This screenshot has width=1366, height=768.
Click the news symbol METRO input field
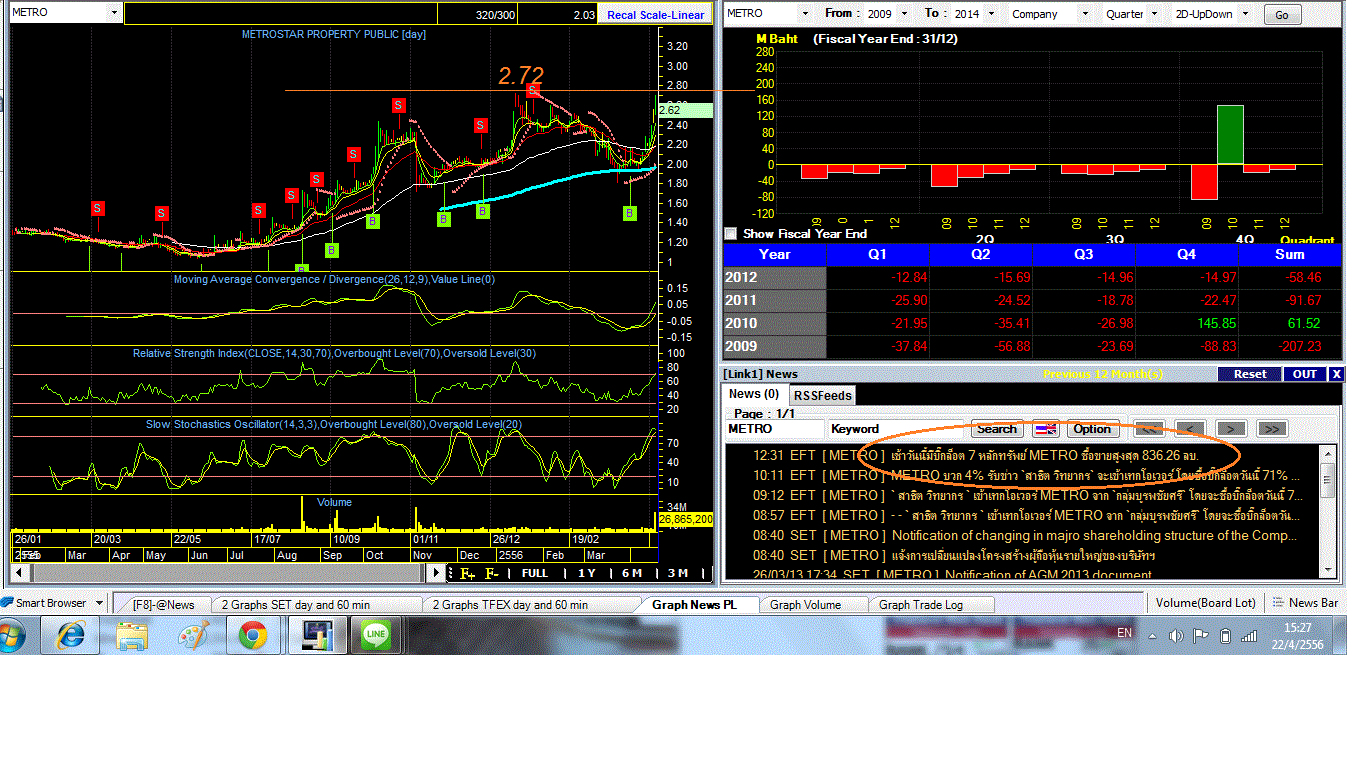coord(775,429)
